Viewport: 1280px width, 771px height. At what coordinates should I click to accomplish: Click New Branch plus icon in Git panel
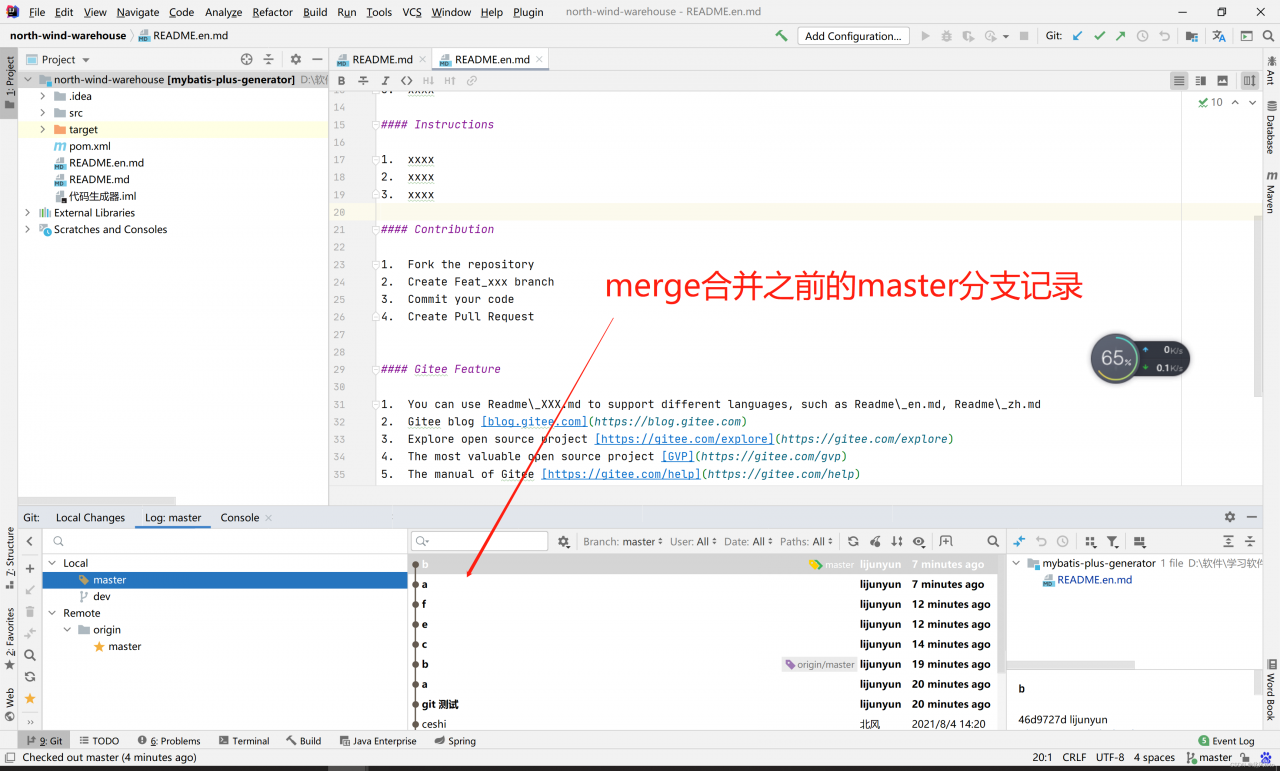(30, 569)
